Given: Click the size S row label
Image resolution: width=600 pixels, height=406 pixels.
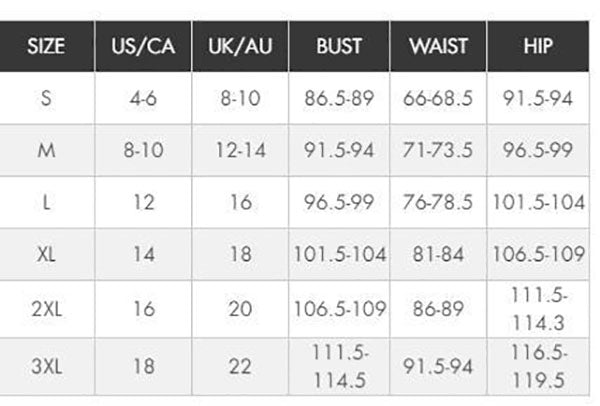Looking at the screenshot, I should point(46,98).
